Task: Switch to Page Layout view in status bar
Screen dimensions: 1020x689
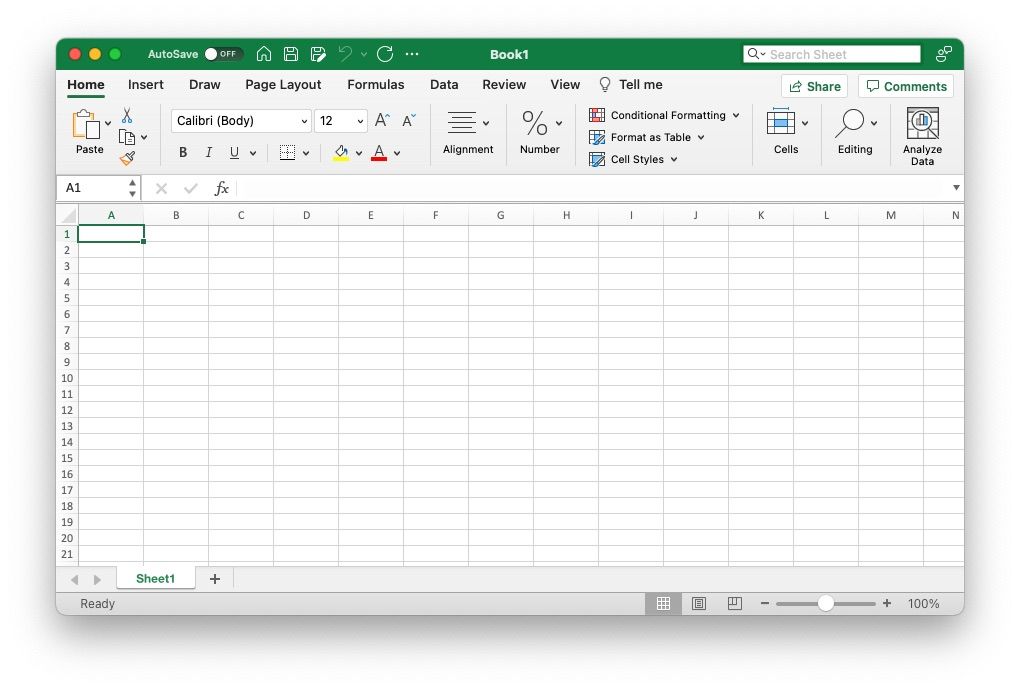Action: (x=699, y=603)
